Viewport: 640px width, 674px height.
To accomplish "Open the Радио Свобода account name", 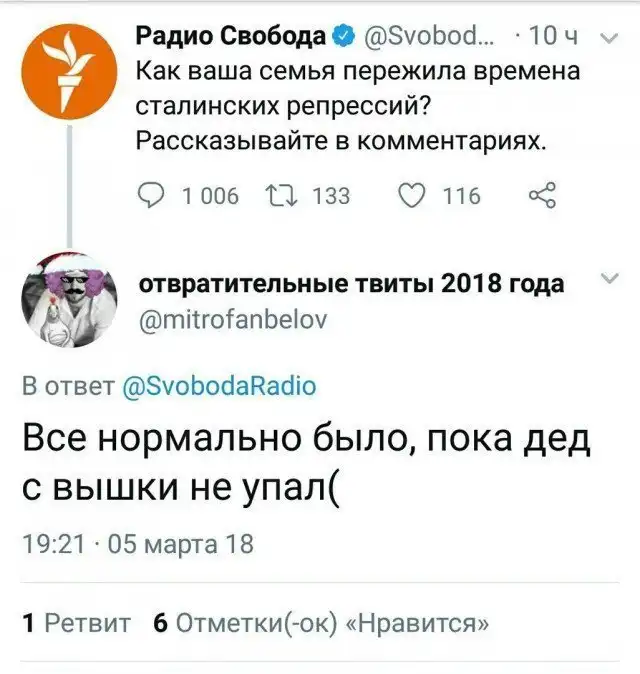I will 230,39.
